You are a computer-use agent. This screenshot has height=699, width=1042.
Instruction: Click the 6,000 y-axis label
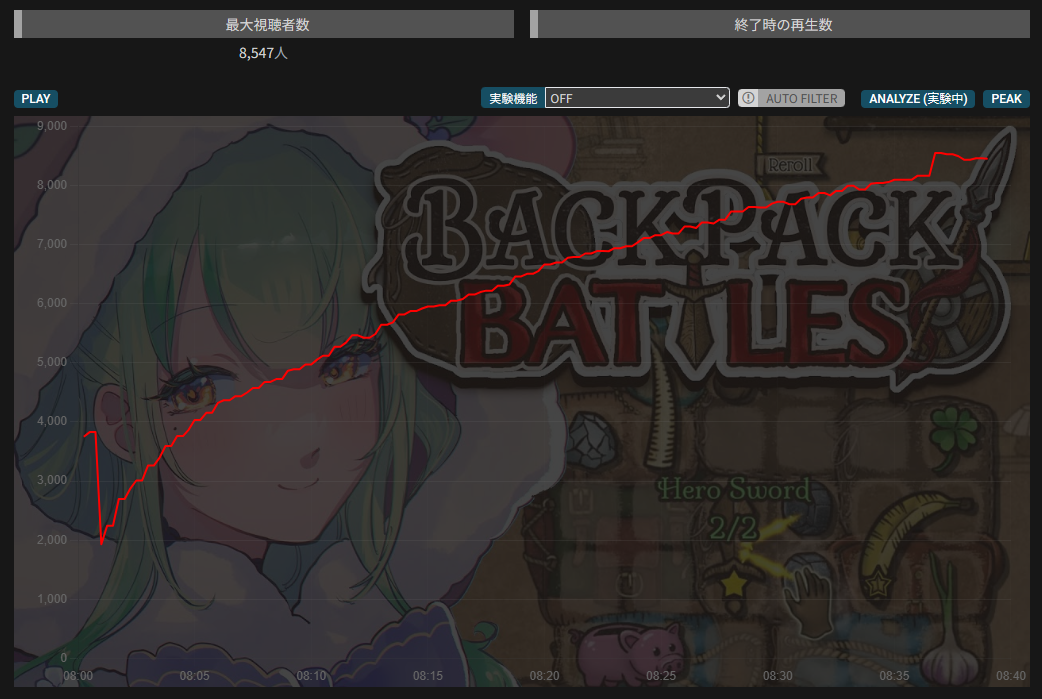pyautogui.click(x=52, y=303)
